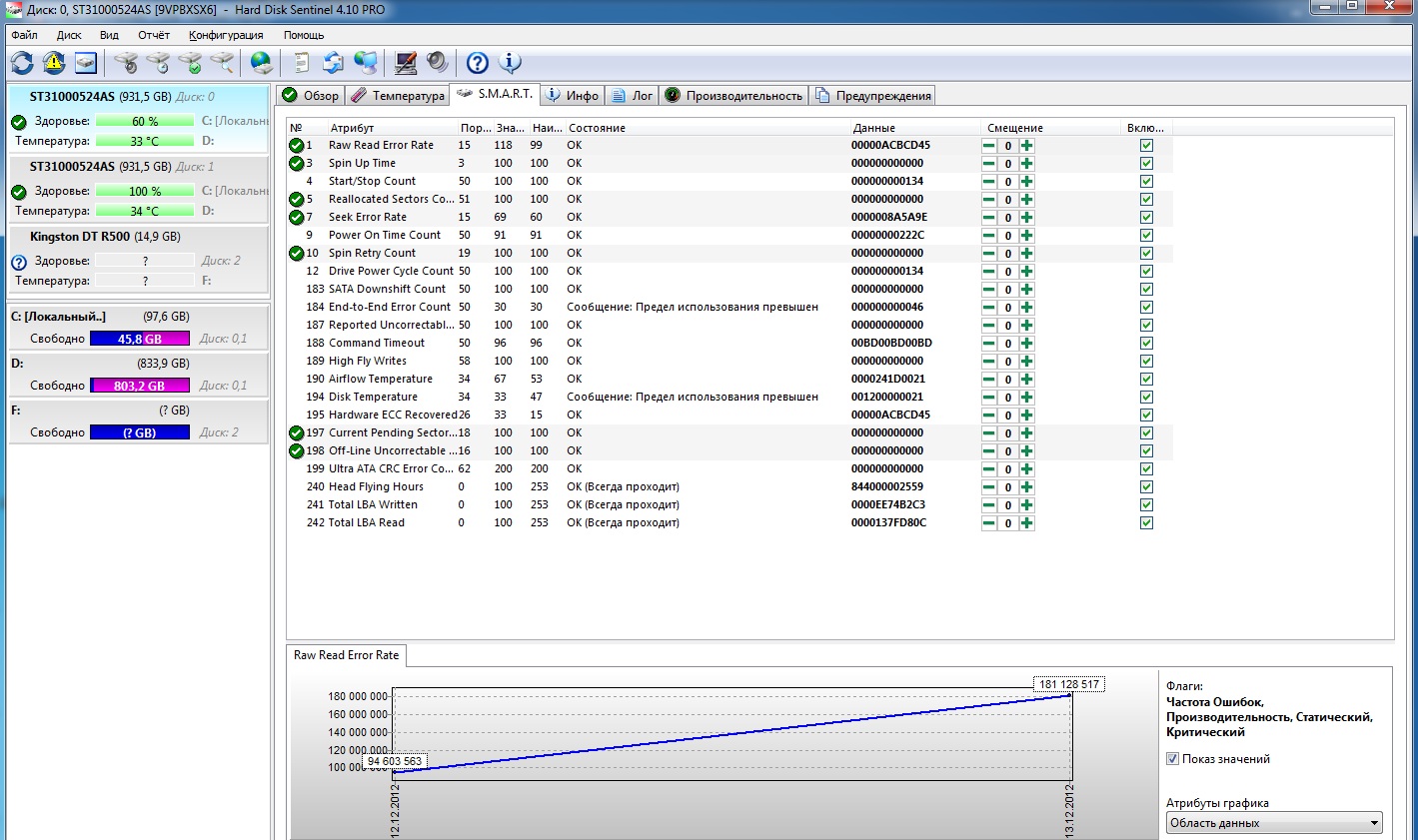Open the Конфигурация menu
The width and height of the screenshot is (1418, 840).
(x=226, y=35)
